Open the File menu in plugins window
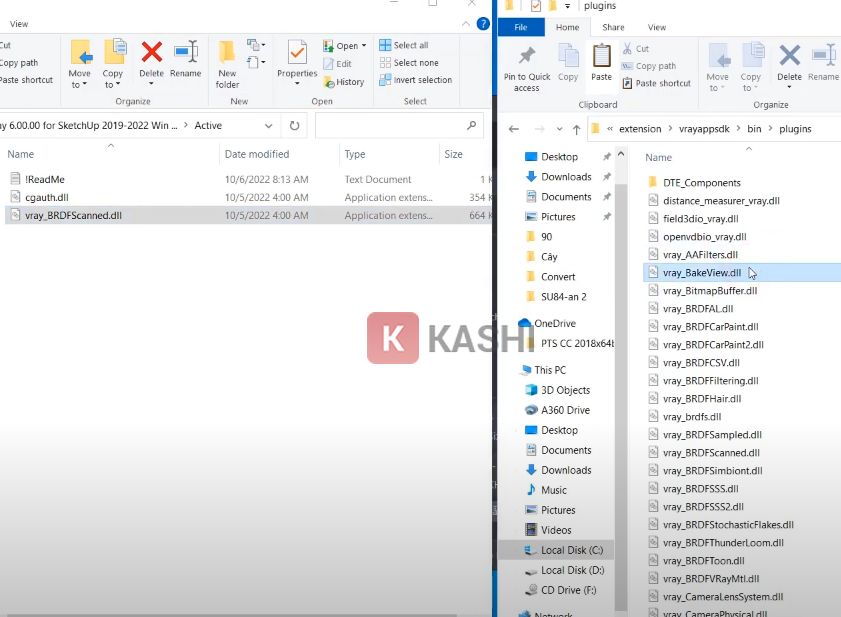841x617 pixels. (x=520, y=27)
